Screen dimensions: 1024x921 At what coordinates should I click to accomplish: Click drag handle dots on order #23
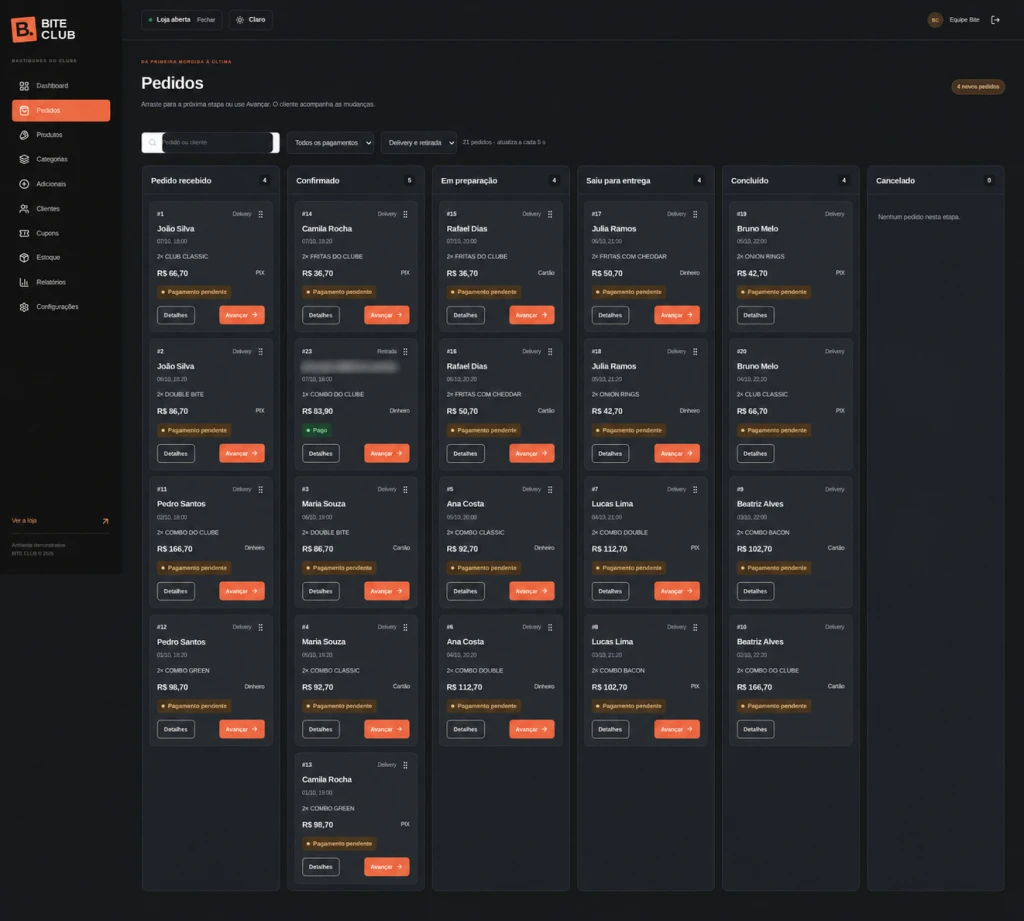coord(406,352)
